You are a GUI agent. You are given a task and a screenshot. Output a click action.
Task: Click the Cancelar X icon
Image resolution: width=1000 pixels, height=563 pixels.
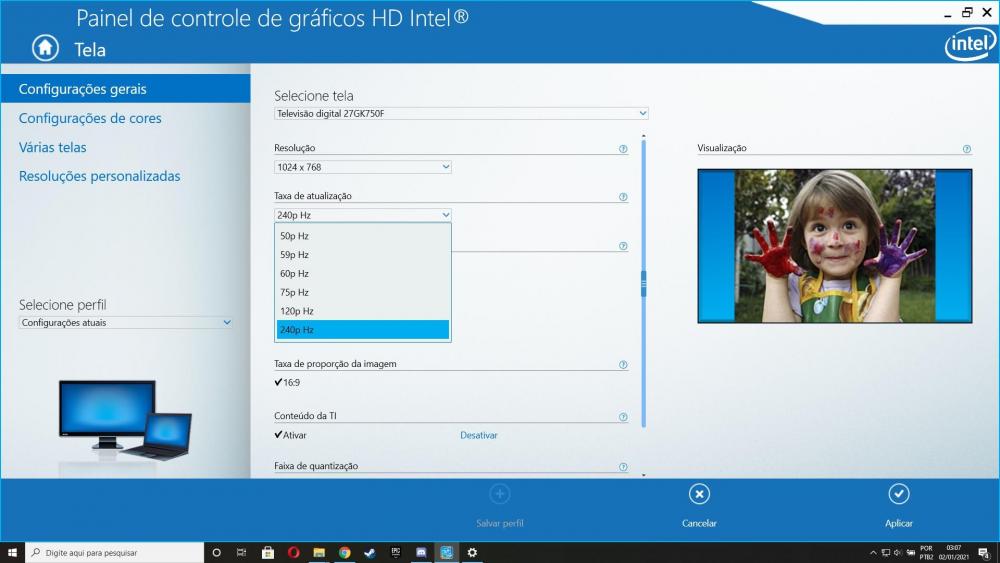[699, 494]
